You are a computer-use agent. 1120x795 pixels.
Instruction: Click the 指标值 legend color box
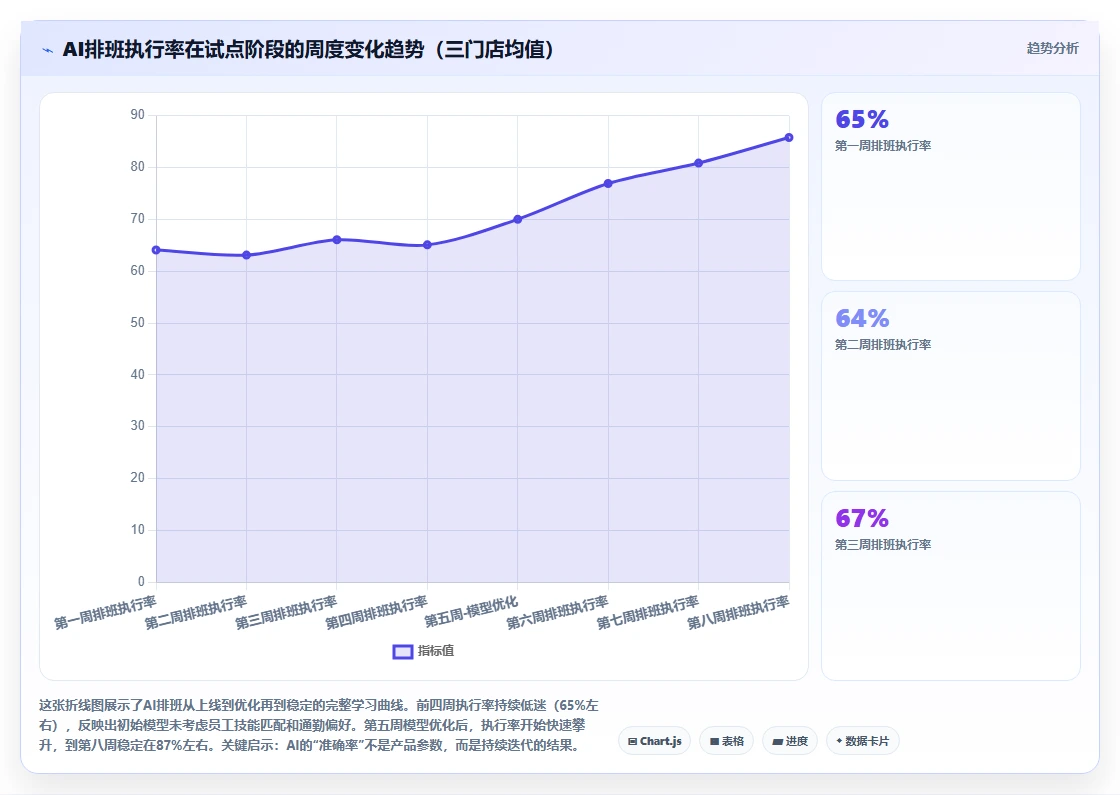(403, 651)
